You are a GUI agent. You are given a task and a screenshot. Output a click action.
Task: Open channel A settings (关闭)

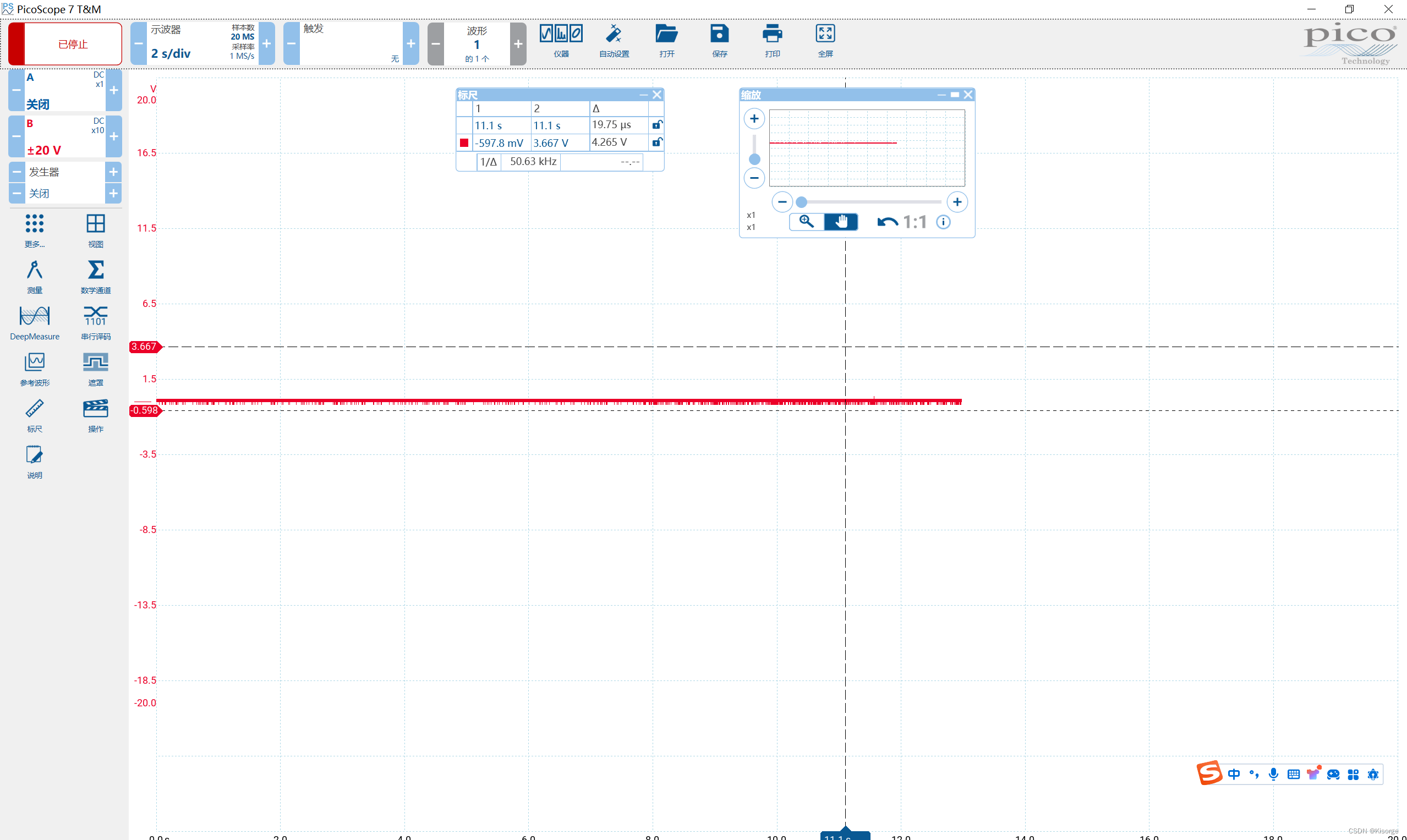(64, 91)
